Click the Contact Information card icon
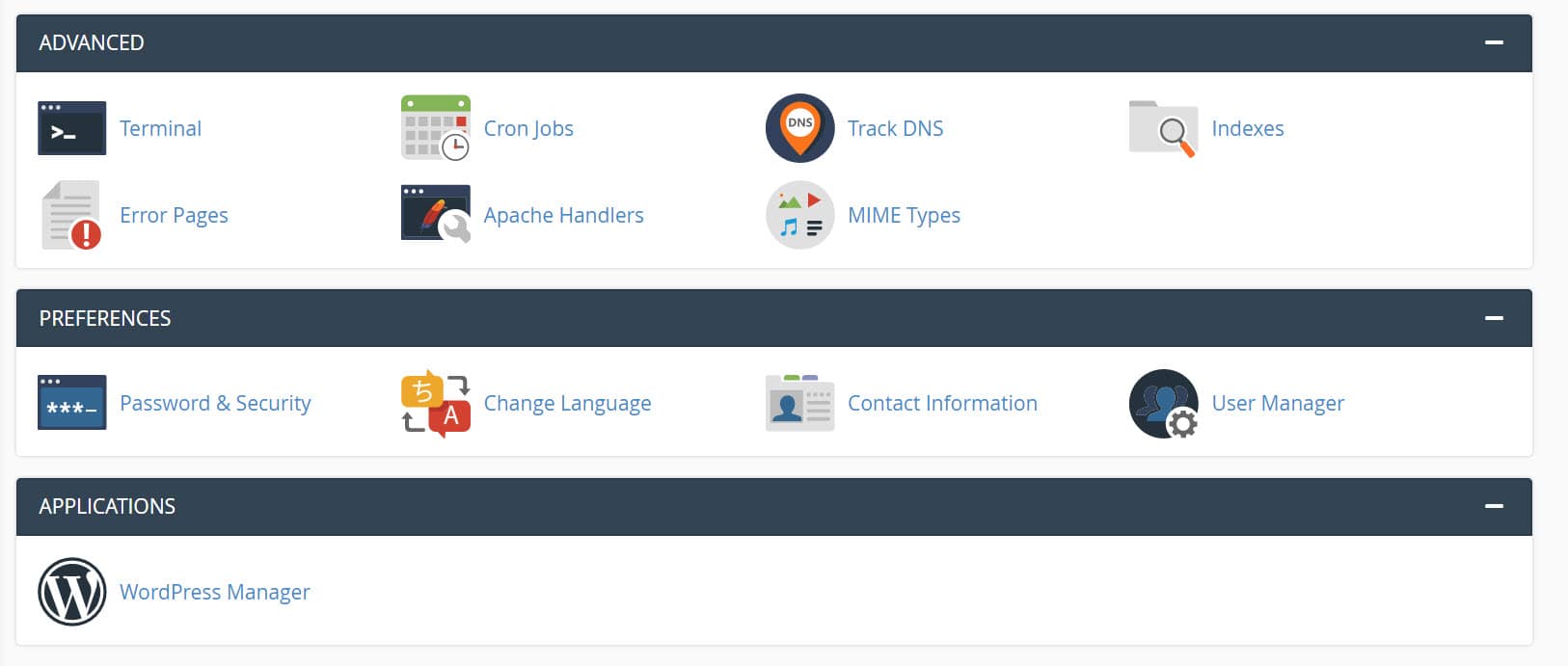The height and width of the screenshot is (666, 1568). (x=799, y=403)
